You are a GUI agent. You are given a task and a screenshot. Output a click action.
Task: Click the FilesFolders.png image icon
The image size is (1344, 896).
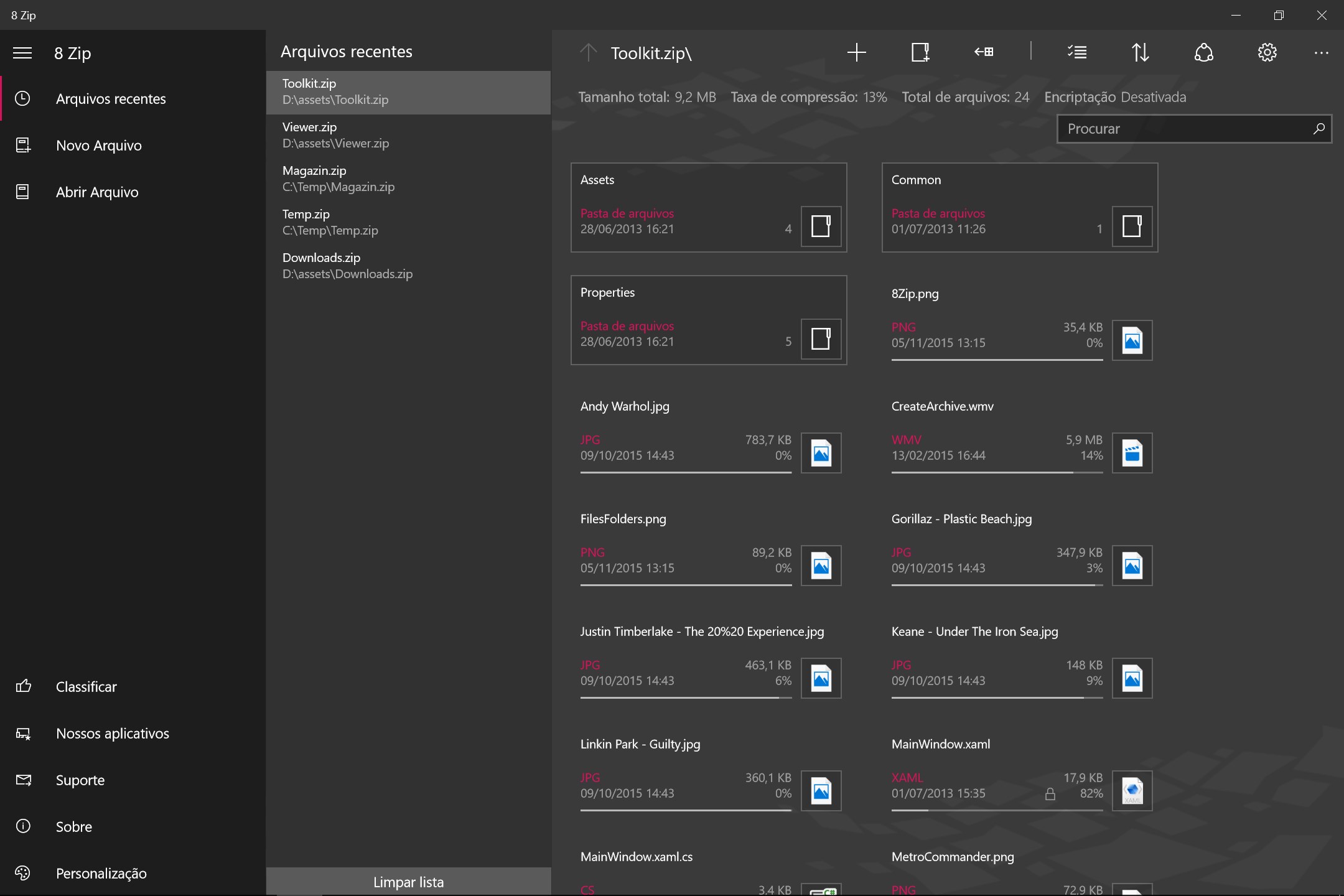point(821,566)
